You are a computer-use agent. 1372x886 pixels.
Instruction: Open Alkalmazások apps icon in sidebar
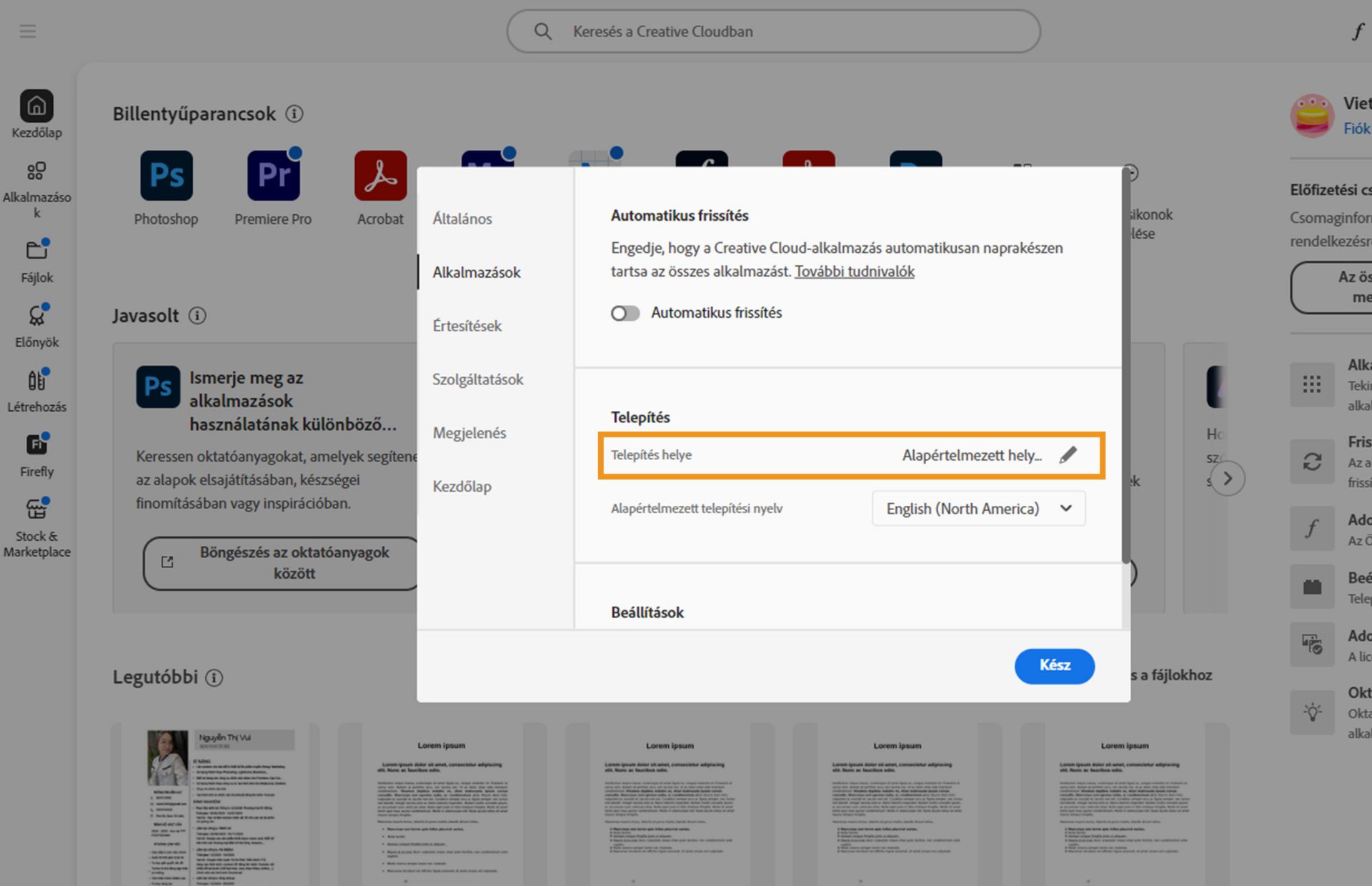[36, 171]
